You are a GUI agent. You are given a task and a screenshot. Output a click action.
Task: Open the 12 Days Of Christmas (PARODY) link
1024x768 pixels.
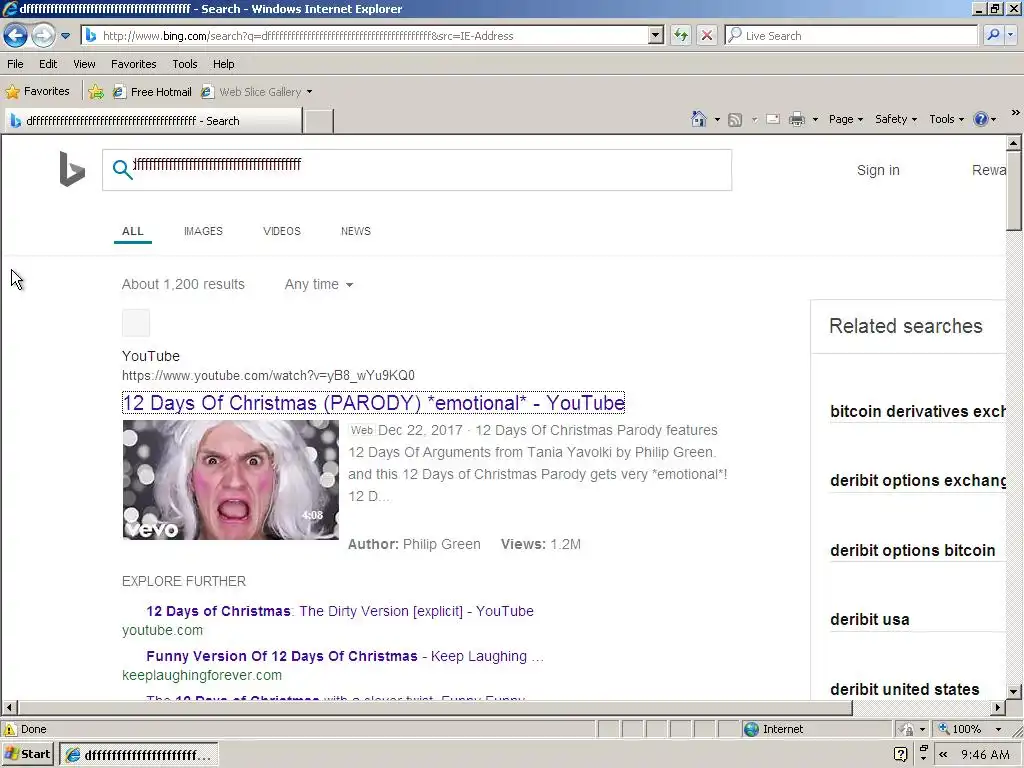[x=374, y=402]
